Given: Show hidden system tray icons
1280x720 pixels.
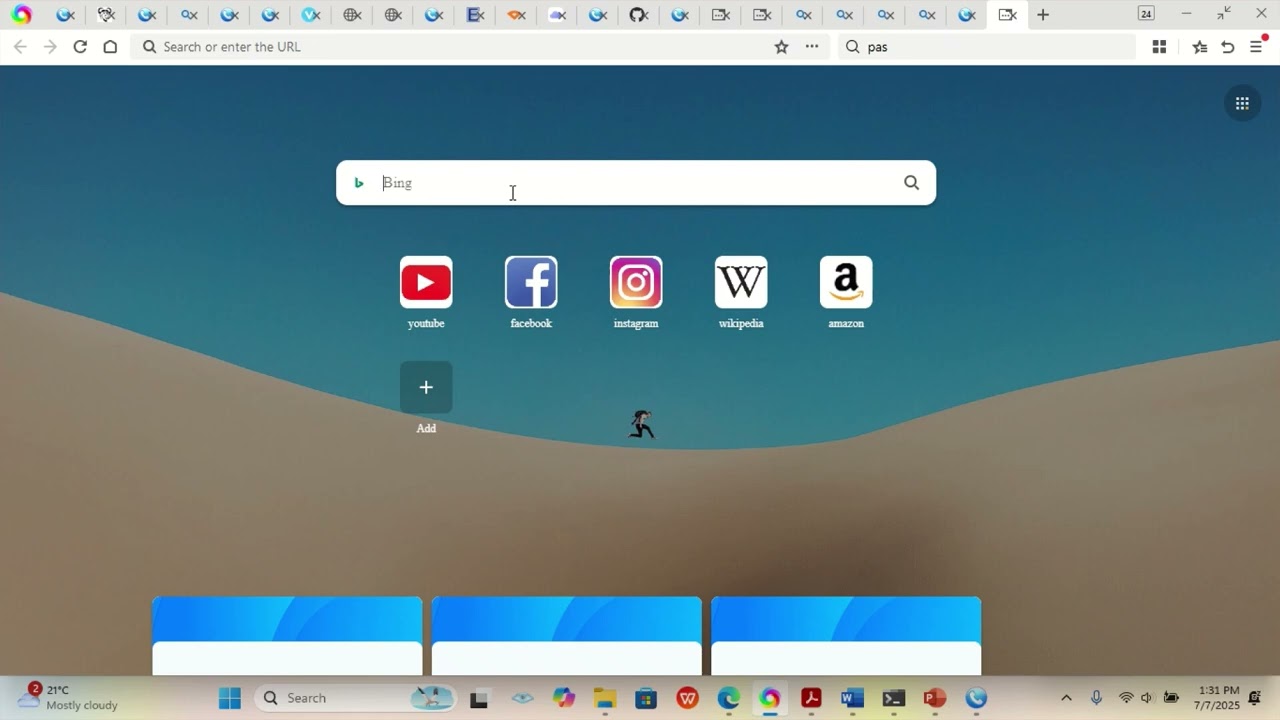Looking at the screenshot, I should [1066, 698].
